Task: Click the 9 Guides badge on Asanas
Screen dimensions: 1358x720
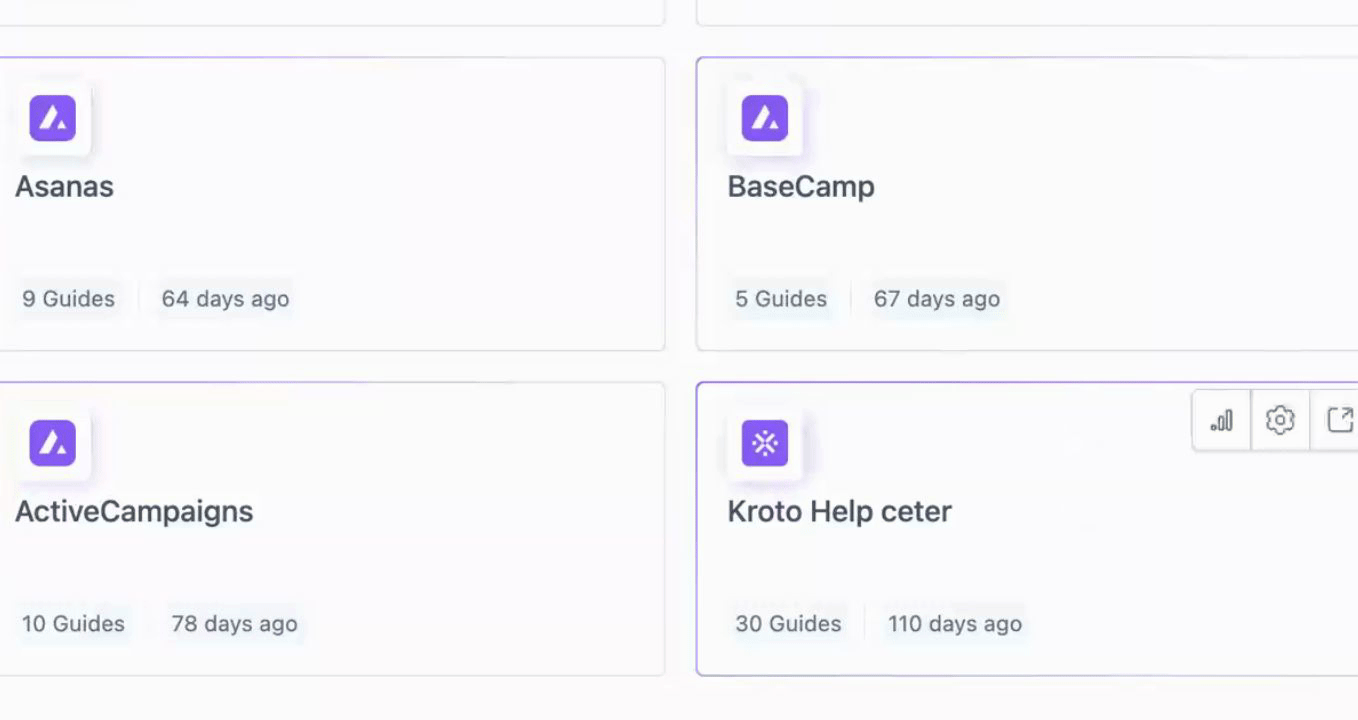Action: 69,299
